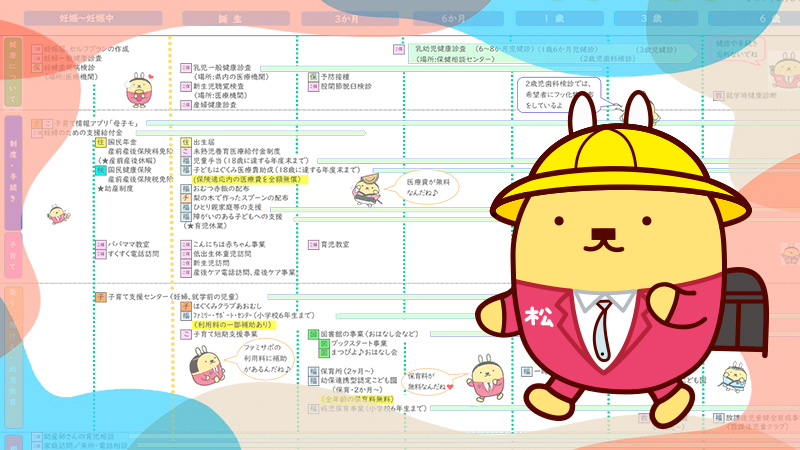Click the はぐくみクラブあおむし entry
The height and width of the screenshot is (450, 800).
pyautogui.click(x=227, y=306)
